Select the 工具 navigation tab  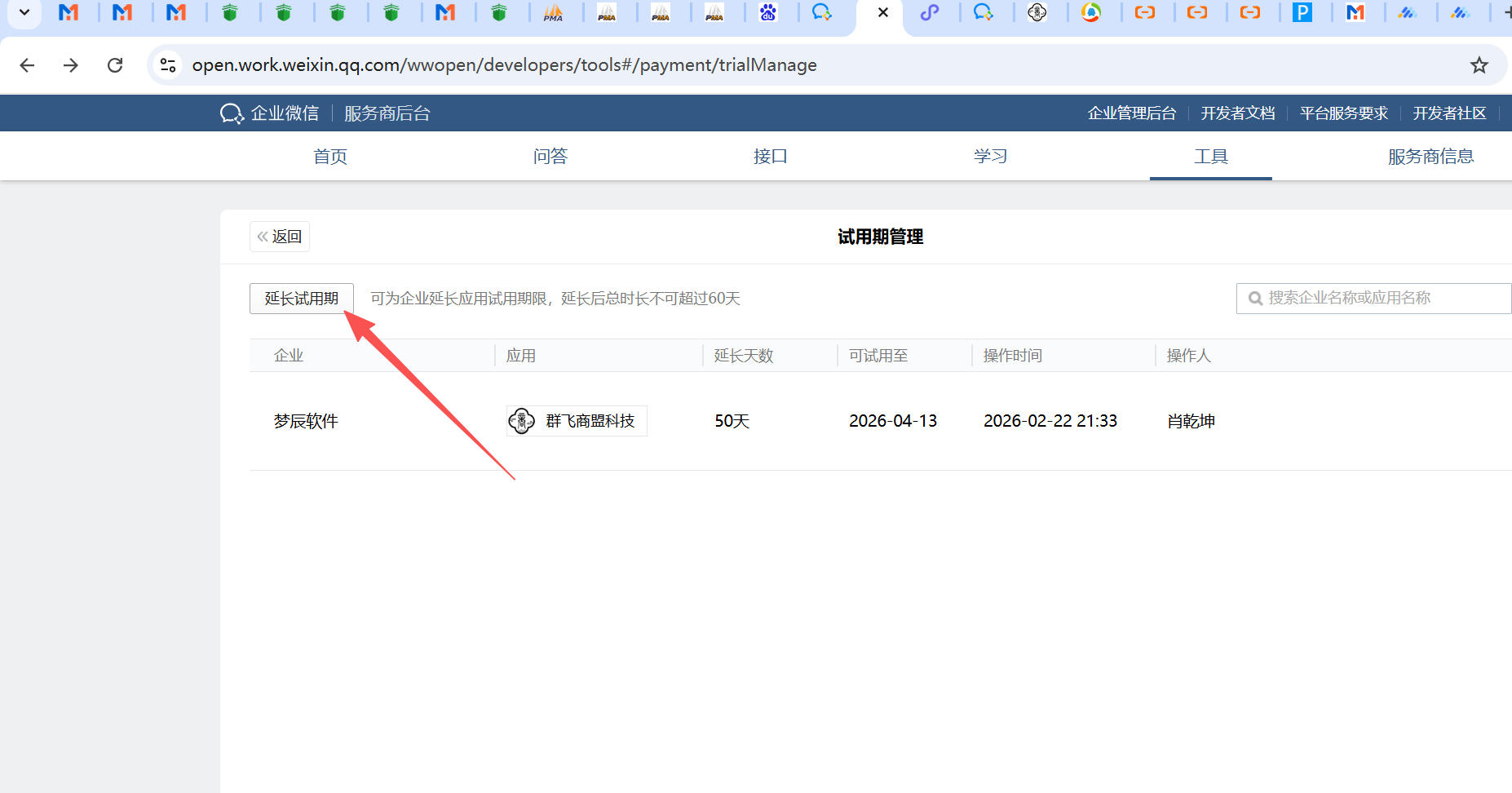click(x=1210, y=157)
